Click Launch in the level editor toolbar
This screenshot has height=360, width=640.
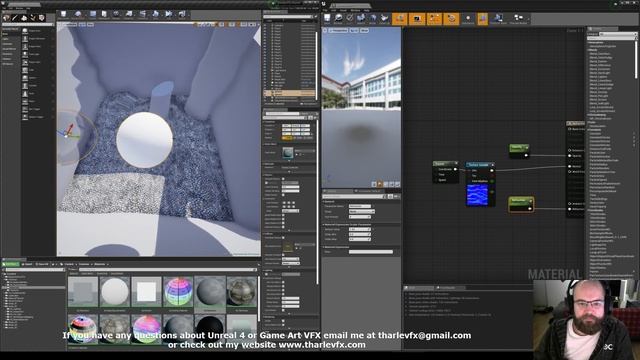pos(182,15)
